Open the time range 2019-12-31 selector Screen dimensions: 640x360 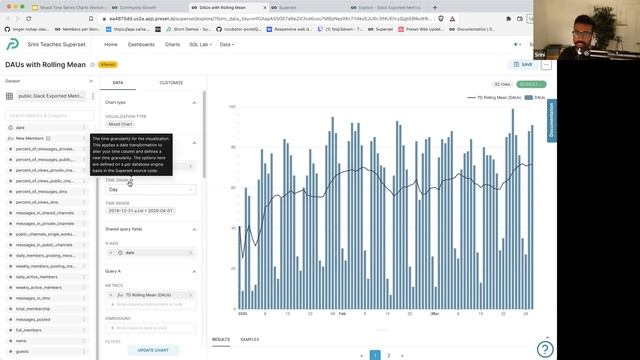coord(140,211)
